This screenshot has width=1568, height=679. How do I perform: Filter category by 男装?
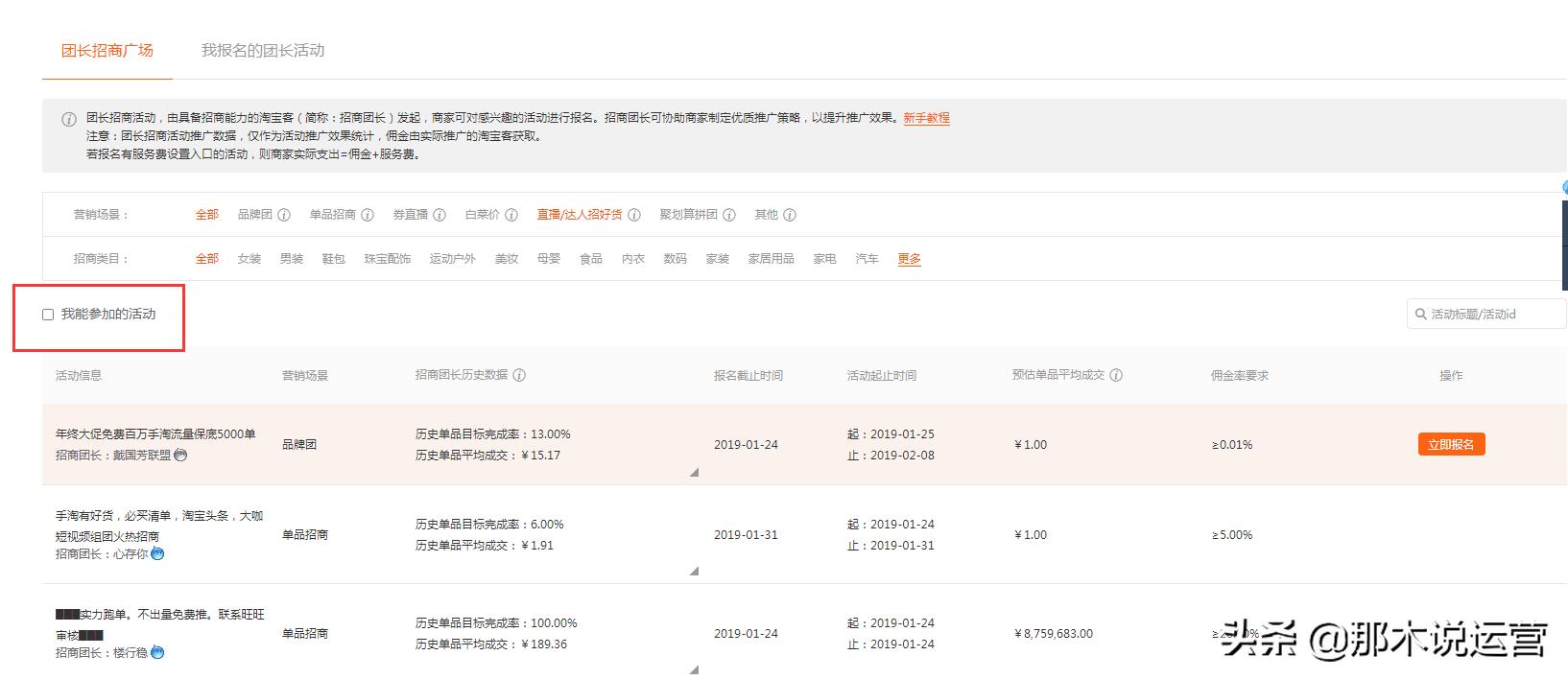tap(292, 259)
